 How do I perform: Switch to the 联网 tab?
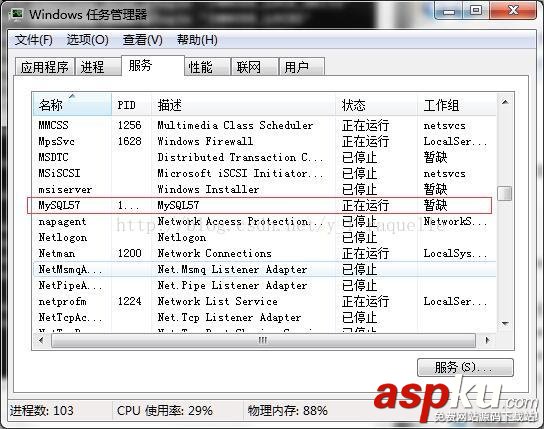click(x=255, y=67)
